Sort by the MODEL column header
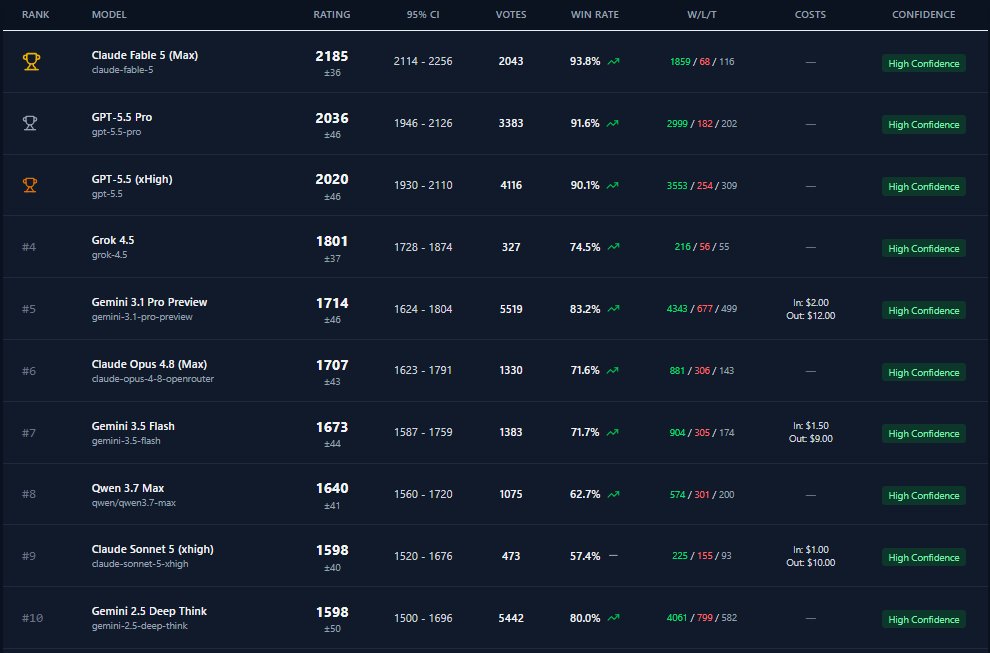Screen dimensions: 990x653 click(x=109, y=15)
